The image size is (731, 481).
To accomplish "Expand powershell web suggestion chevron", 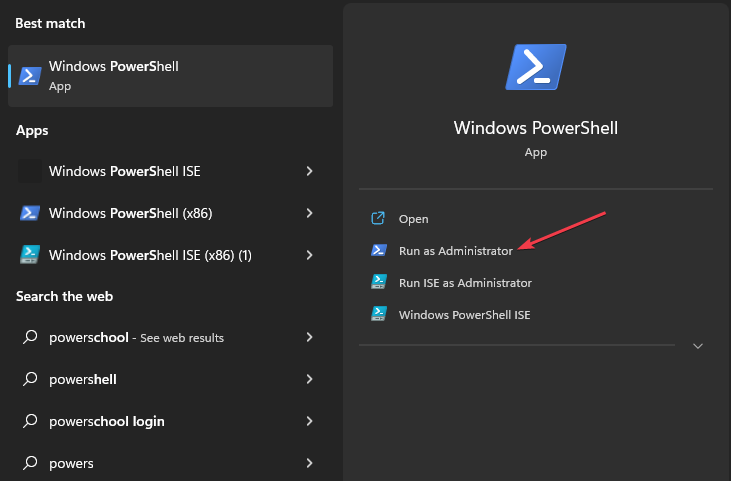I will pyautogui.click(x=310, y=379).
